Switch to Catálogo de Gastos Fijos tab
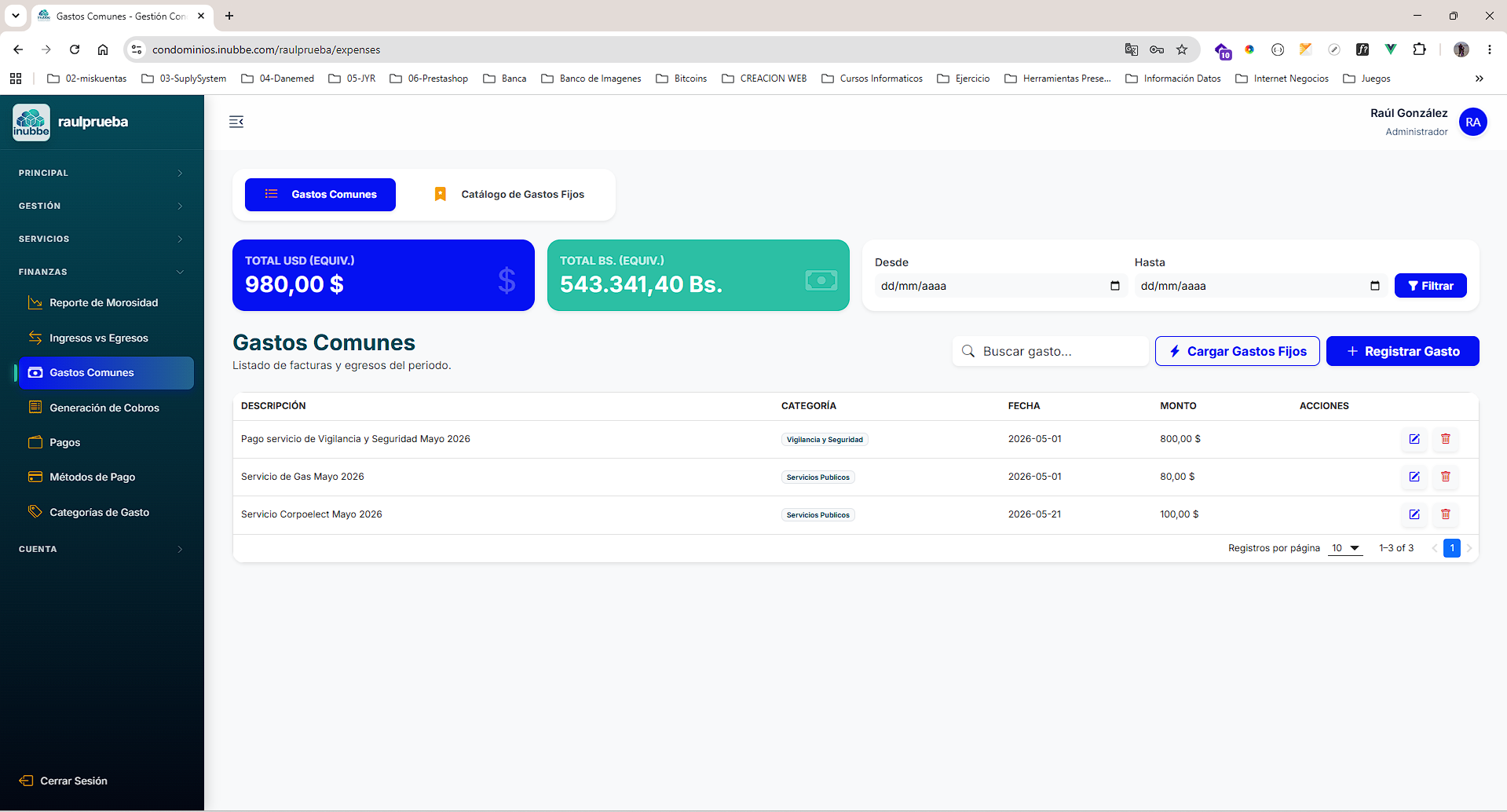This screenshot has height=812, width=1507. [x=510, y=195]
